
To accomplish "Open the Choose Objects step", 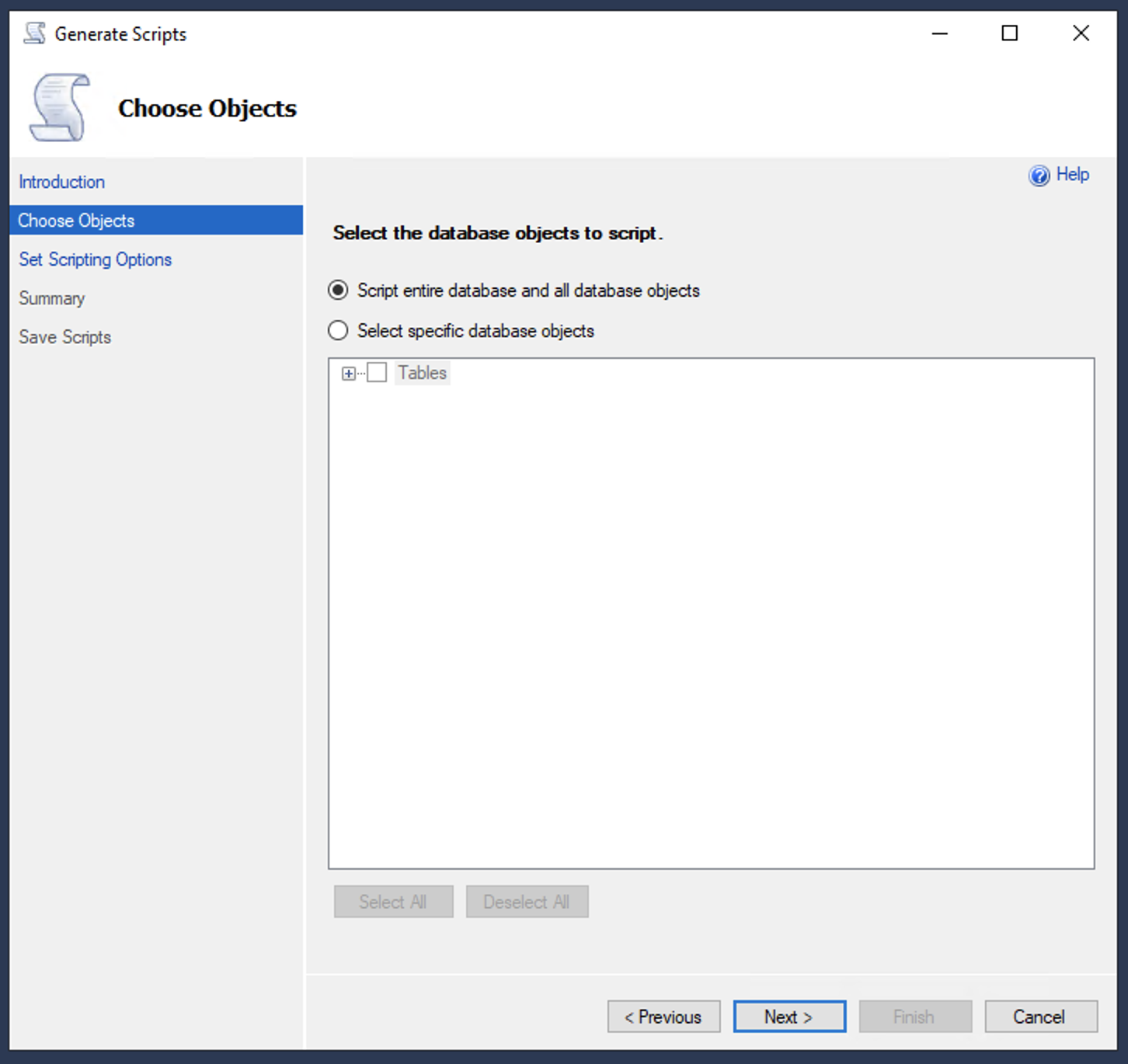I will click(156, 221).
